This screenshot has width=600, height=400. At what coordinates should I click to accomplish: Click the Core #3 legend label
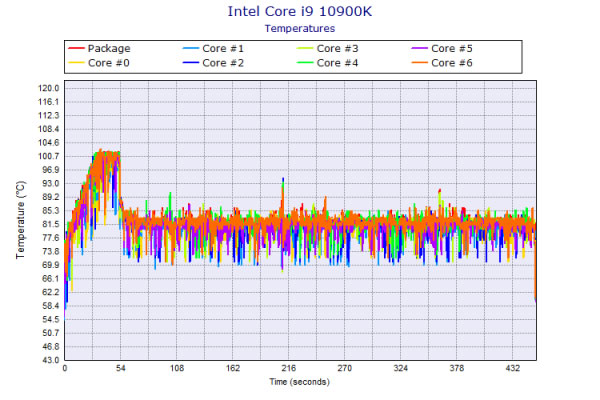coord(338,49)
